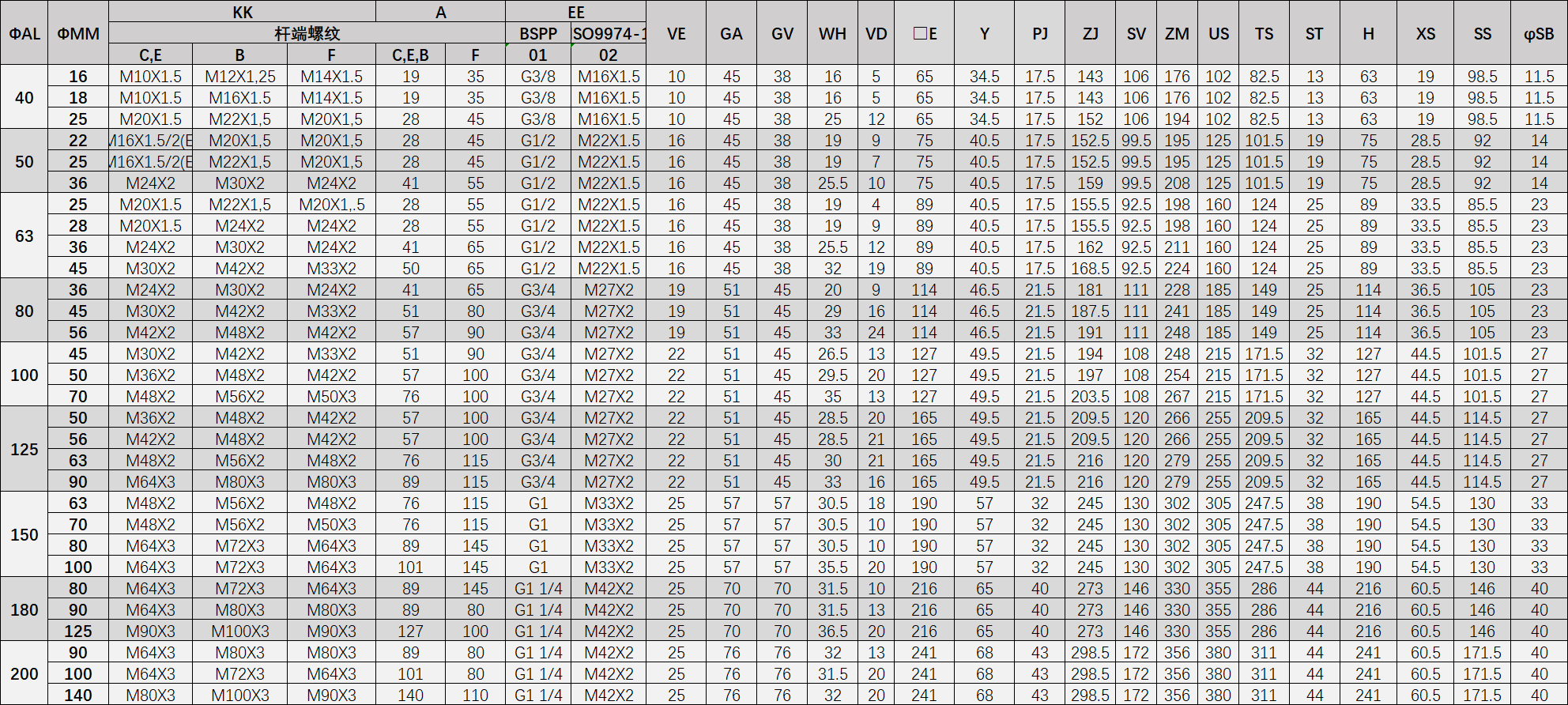Image resolution: width=1568 pixels, height=705 pixels.
Task: Click the cell containing M12X1,25
Action: [239, 77]
